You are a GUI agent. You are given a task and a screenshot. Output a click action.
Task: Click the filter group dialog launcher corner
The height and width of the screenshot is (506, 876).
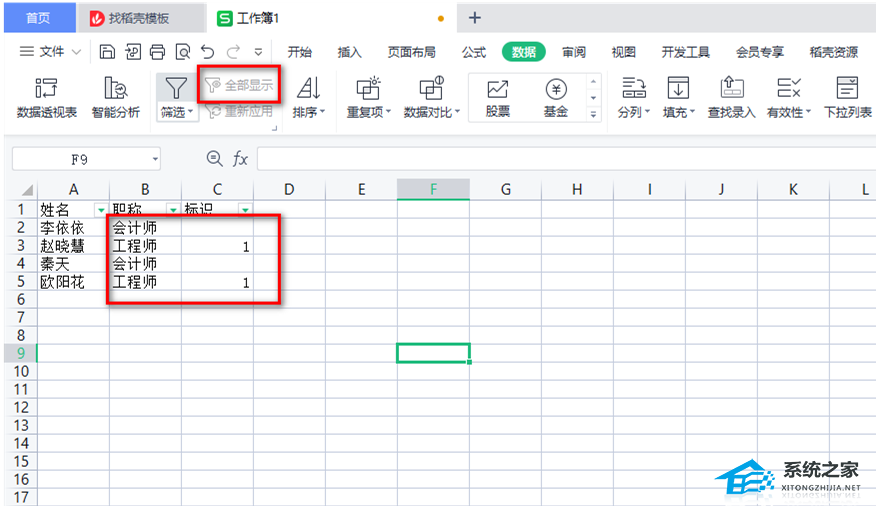[274, 128]
